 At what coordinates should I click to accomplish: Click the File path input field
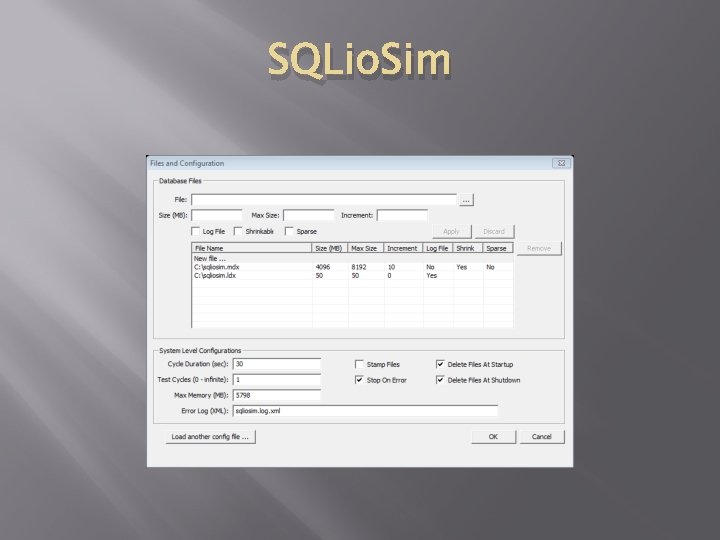[324, 200]
